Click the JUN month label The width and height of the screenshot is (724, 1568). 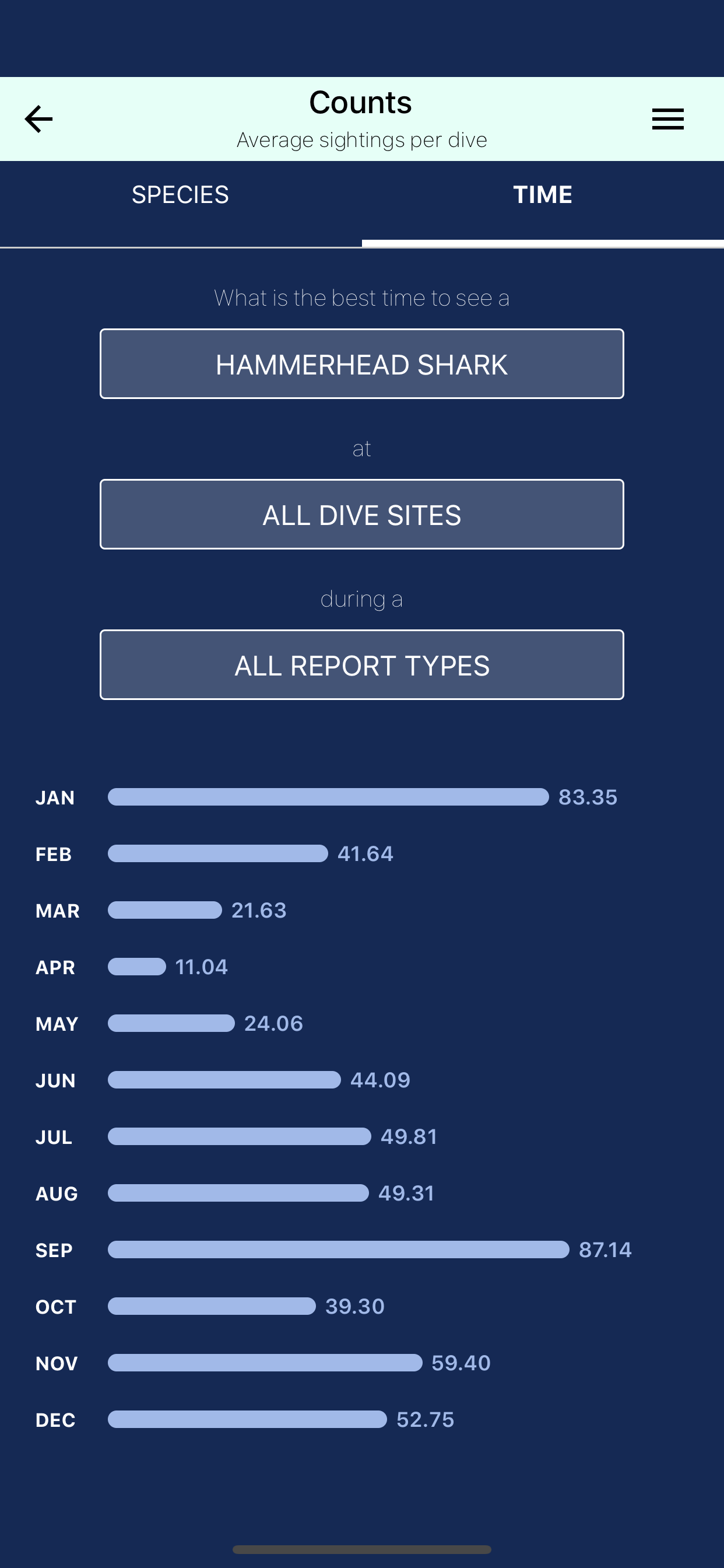(55, 1080)
